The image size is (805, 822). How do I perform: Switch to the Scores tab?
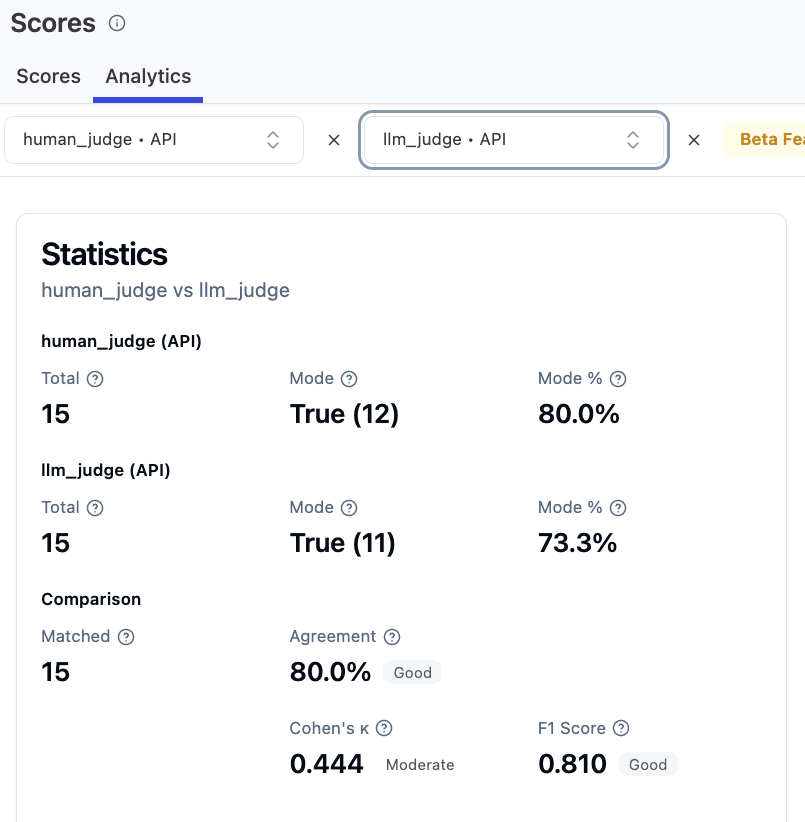tap(48, 77)
